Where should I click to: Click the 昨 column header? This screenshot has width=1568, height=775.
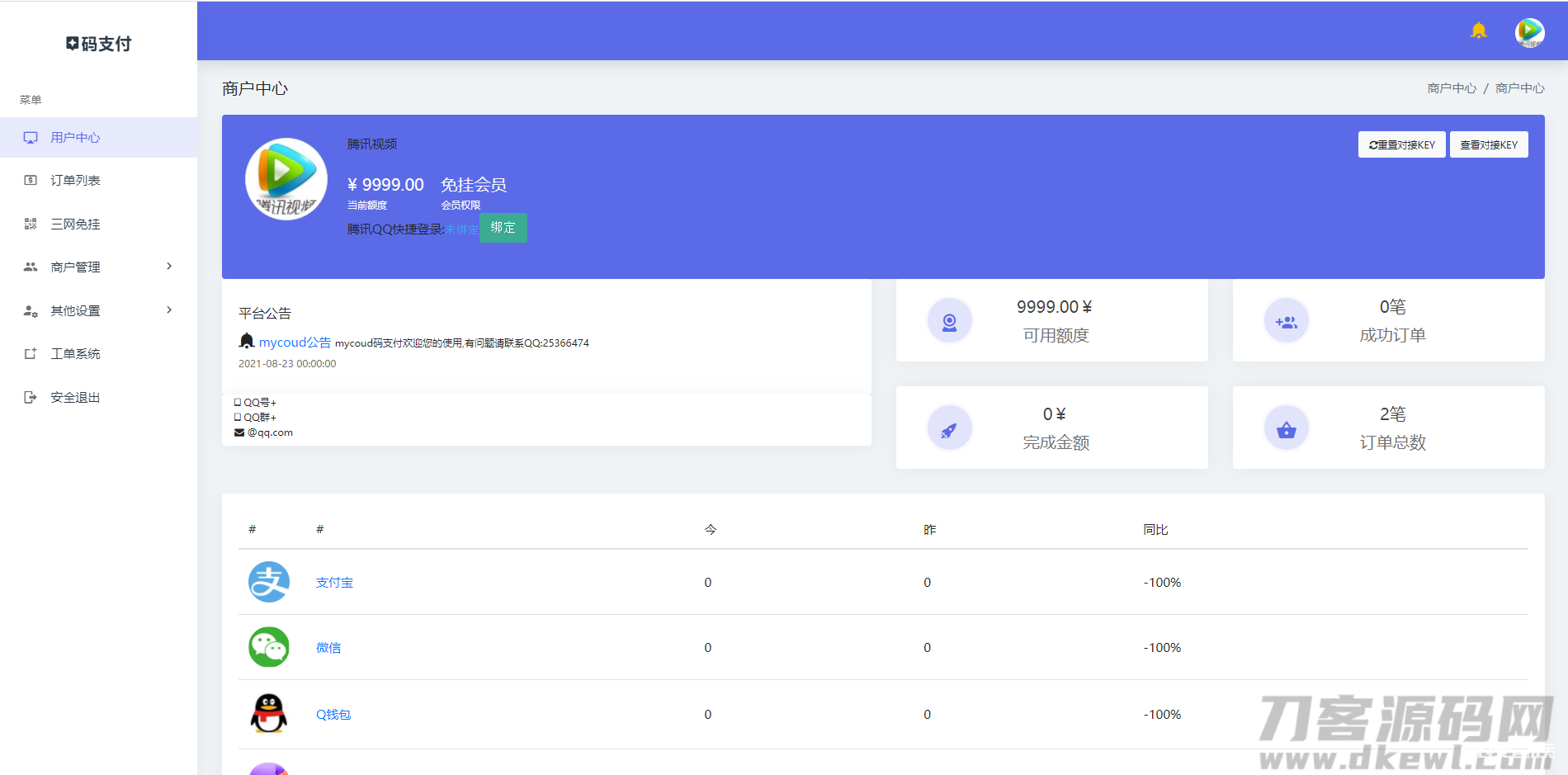pyautogui.click(x=930, y=530)
